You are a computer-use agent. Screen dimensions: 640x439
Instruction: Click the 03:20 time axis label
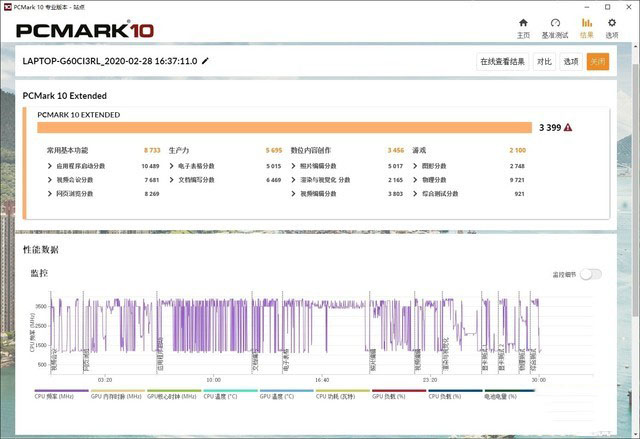(x=105, y=380)
